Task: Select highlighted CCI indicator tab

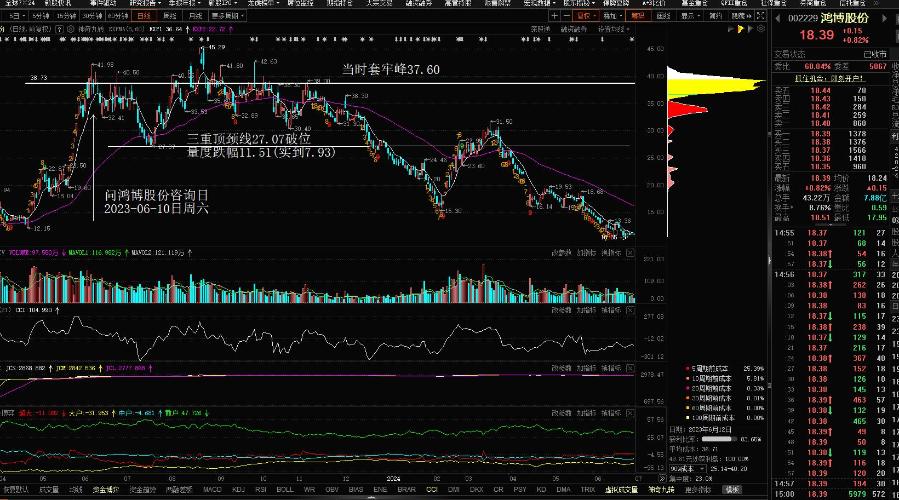Action: 432,490
